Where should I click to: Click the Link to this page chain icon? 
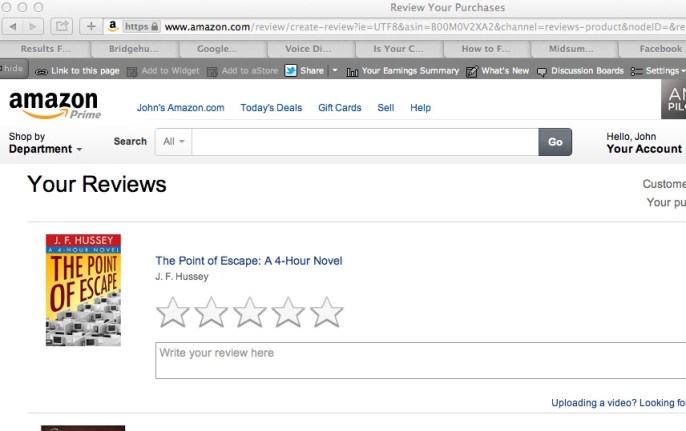[41, 71]
